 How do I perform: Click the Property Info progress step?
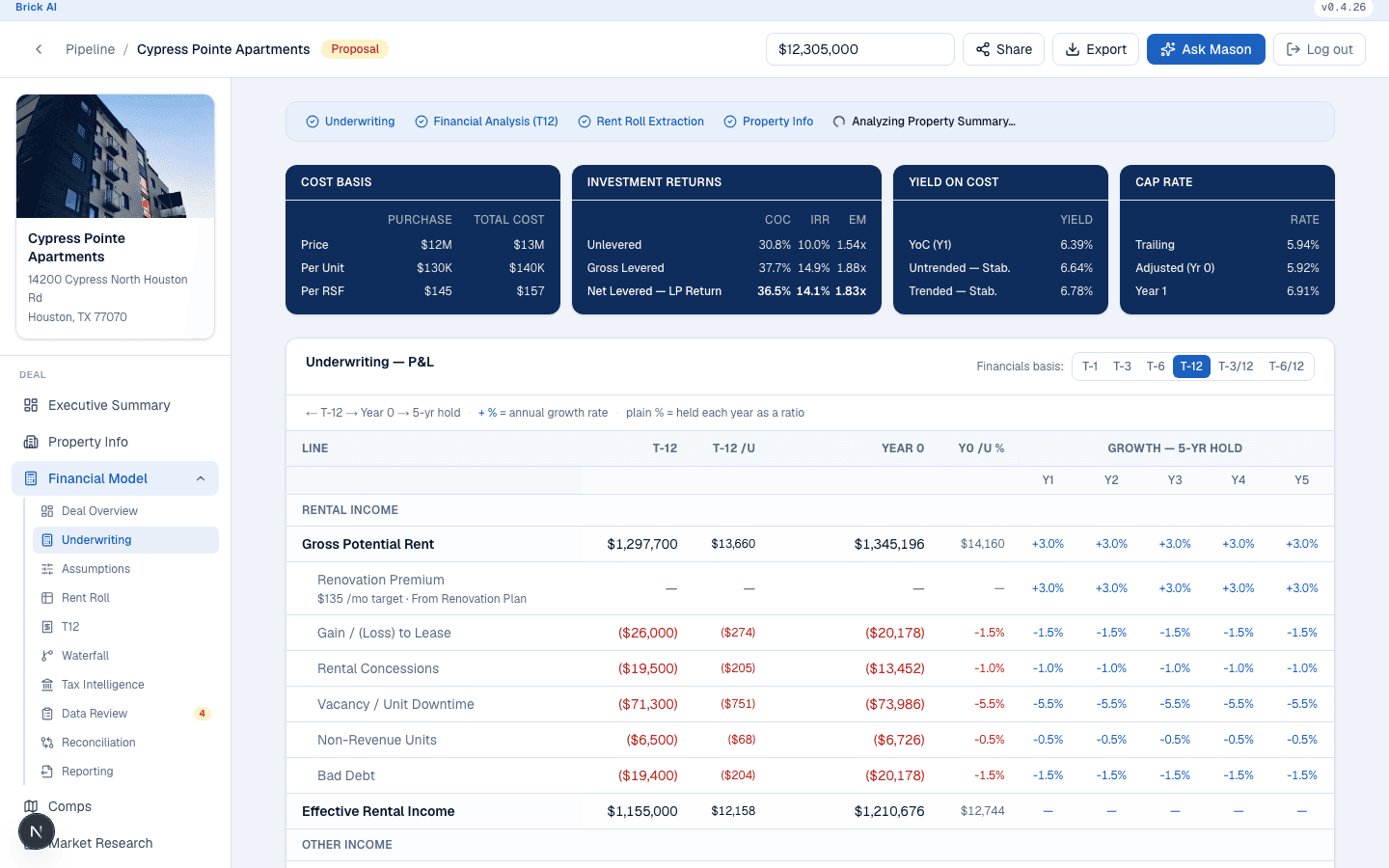point(769,122)
